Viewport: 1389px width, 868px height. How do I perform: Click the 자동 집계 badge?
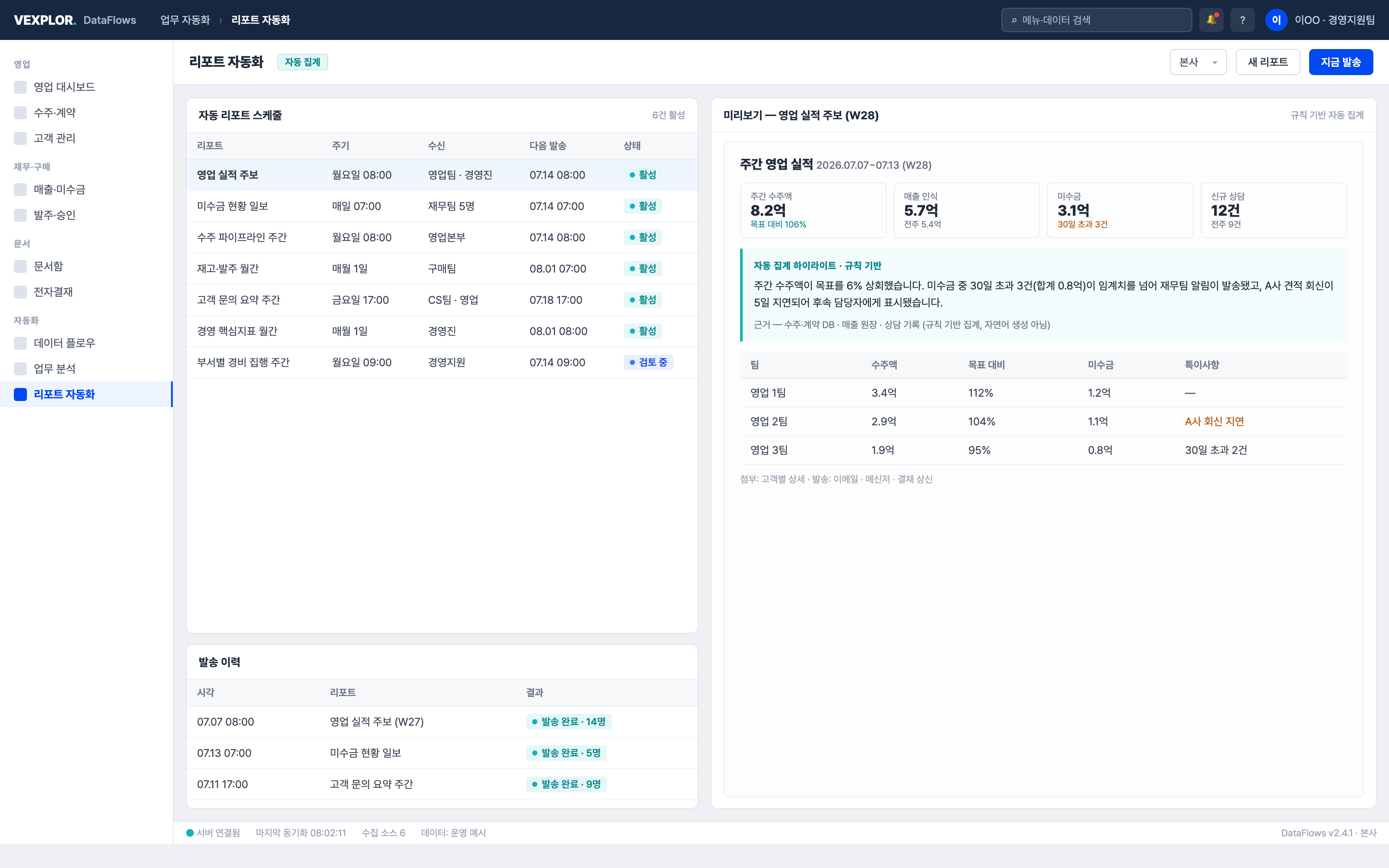coord(303,62)
